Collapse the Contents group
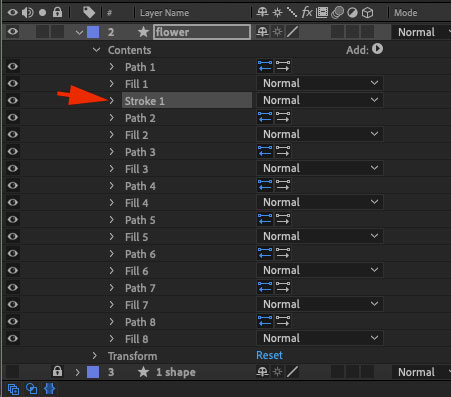Image resolution: width=451 pixels, height=397 pixels. (96, 50)
